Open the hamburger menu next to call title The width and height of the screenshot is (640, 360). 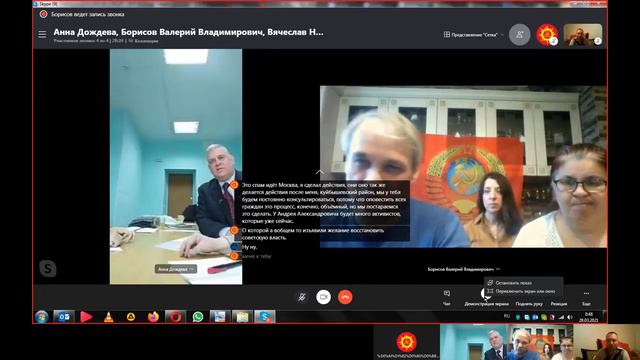pyautogui.click(x=42, y=35)
